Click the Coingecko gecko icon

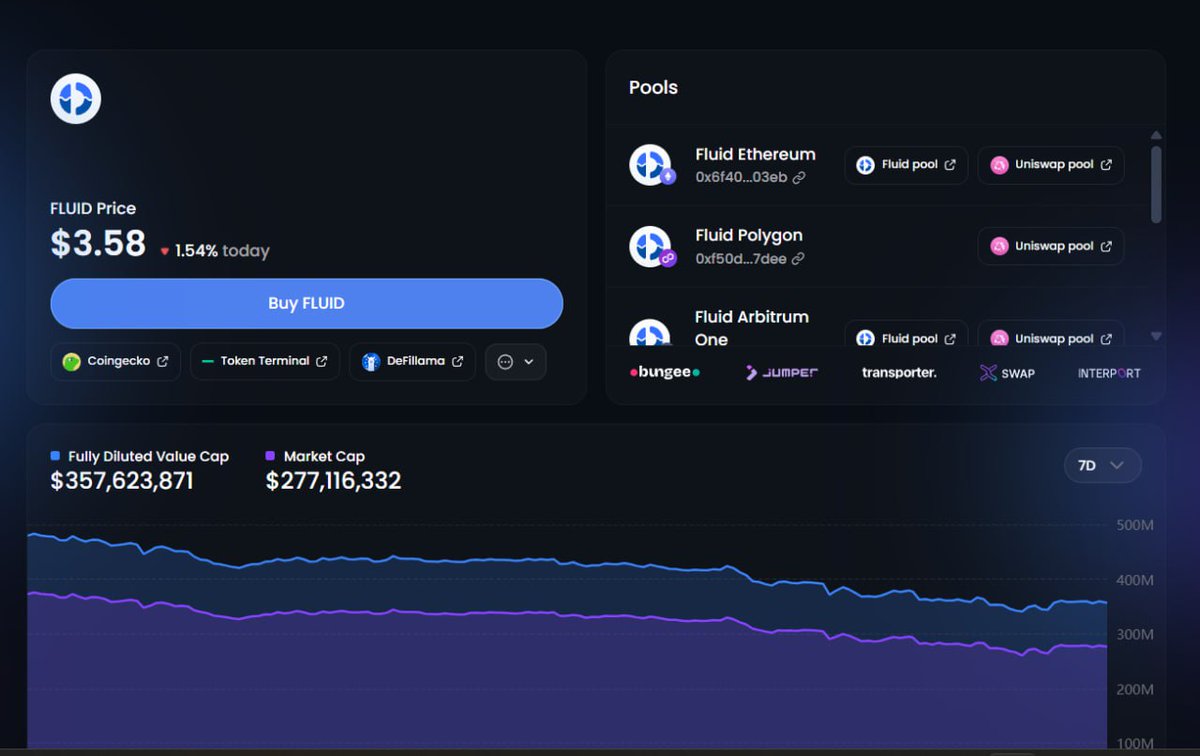(x=71, y=361)
